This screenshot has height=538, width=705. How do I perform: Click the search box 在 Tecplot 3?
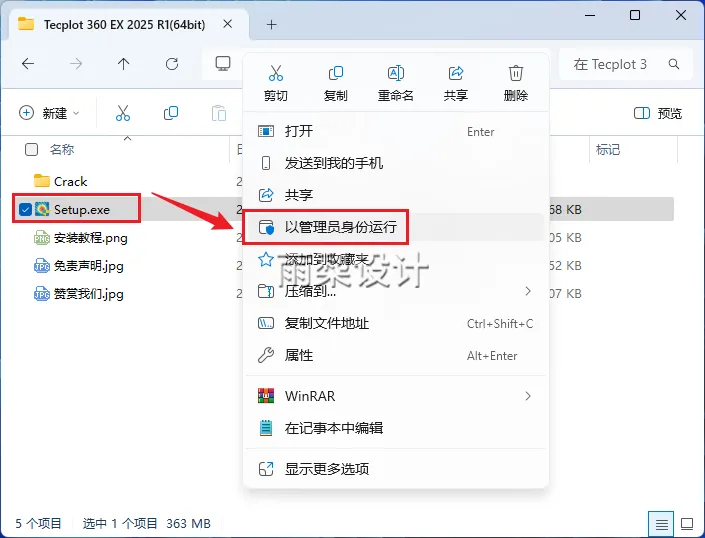(x=625, y=64)
